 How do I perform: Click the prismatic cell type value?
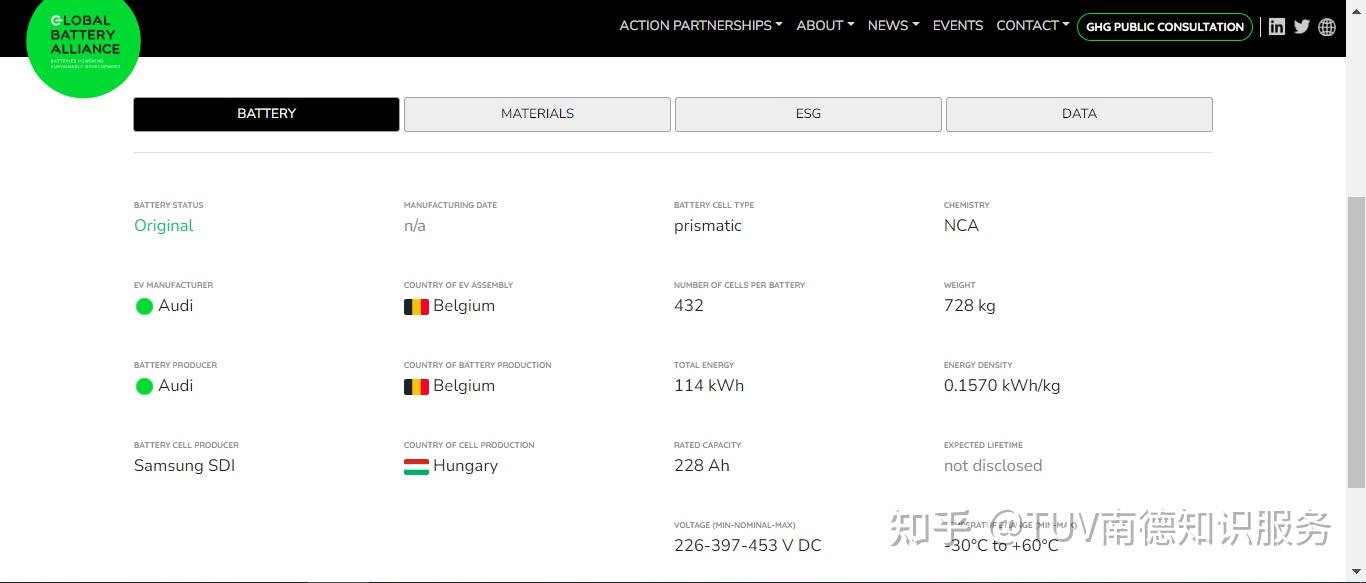click(708, 226)
